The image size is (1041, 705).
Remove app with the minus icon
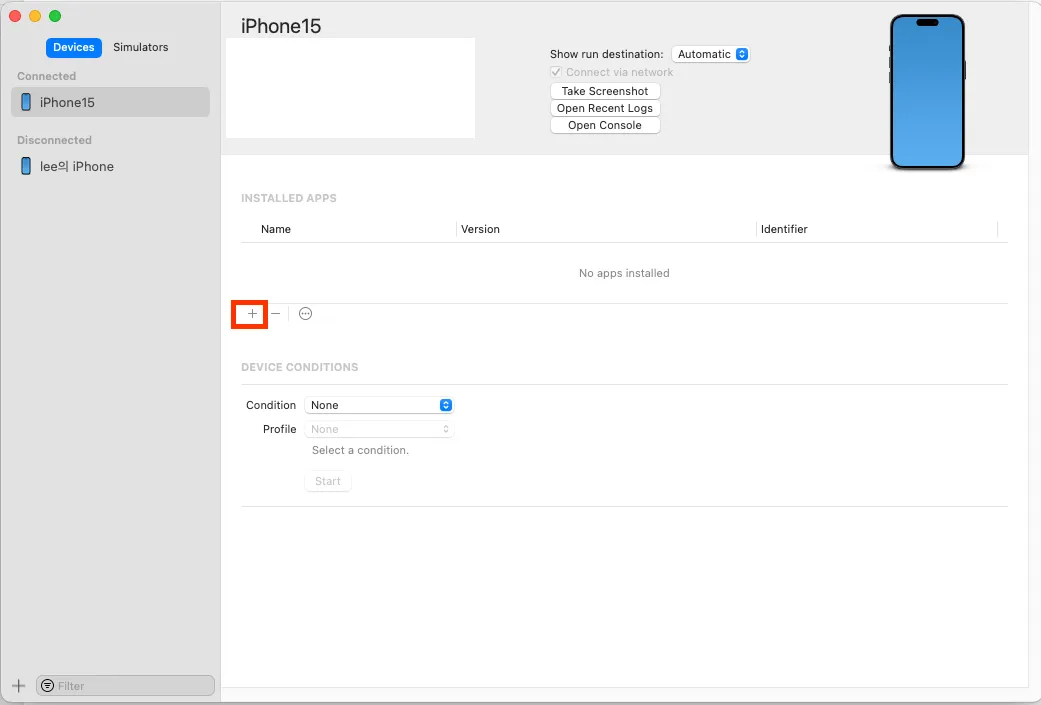pos(276,313)
